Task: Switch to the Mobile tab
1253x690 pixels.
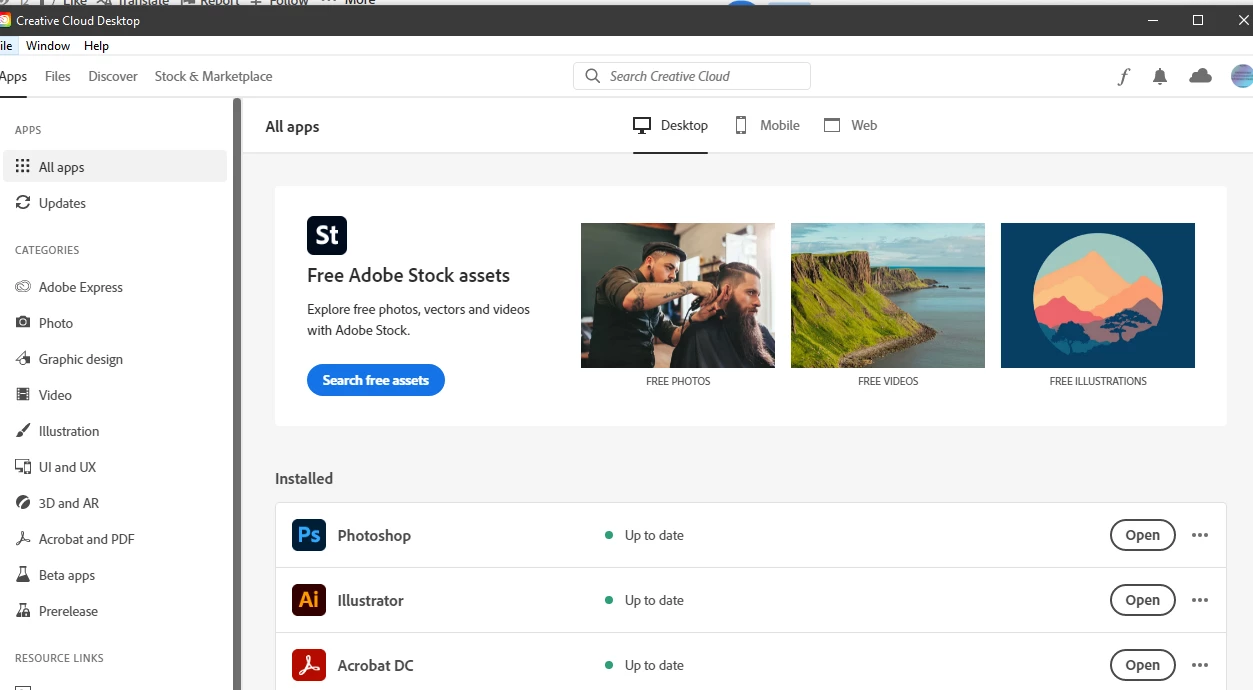Action: click(767, 126)
